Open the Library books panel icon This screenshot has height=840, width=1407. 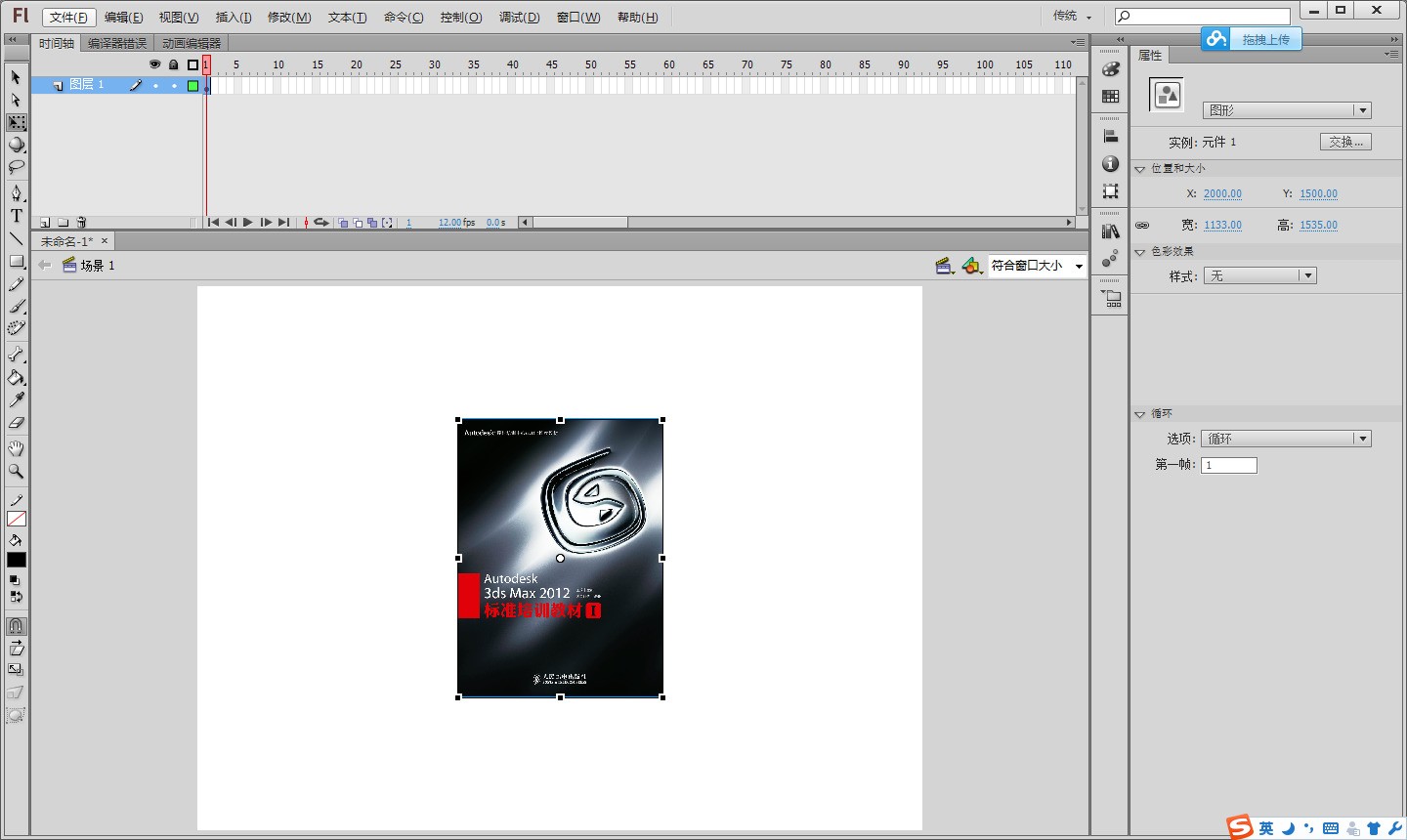click(1110, 231)
